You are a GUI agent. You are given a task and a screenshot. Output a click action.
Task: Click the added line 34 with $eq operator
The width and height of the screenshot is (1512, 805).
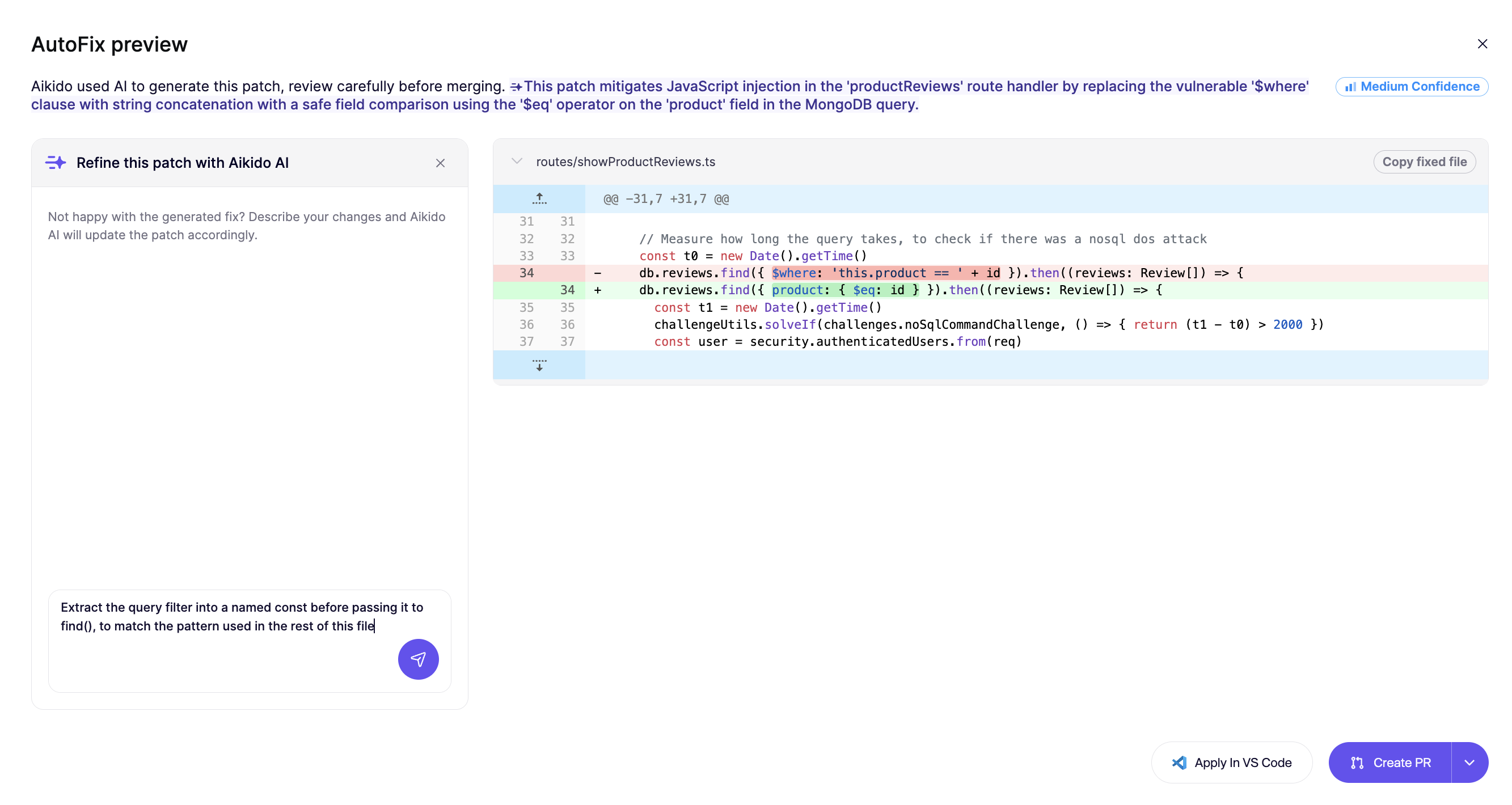point(990,290)
